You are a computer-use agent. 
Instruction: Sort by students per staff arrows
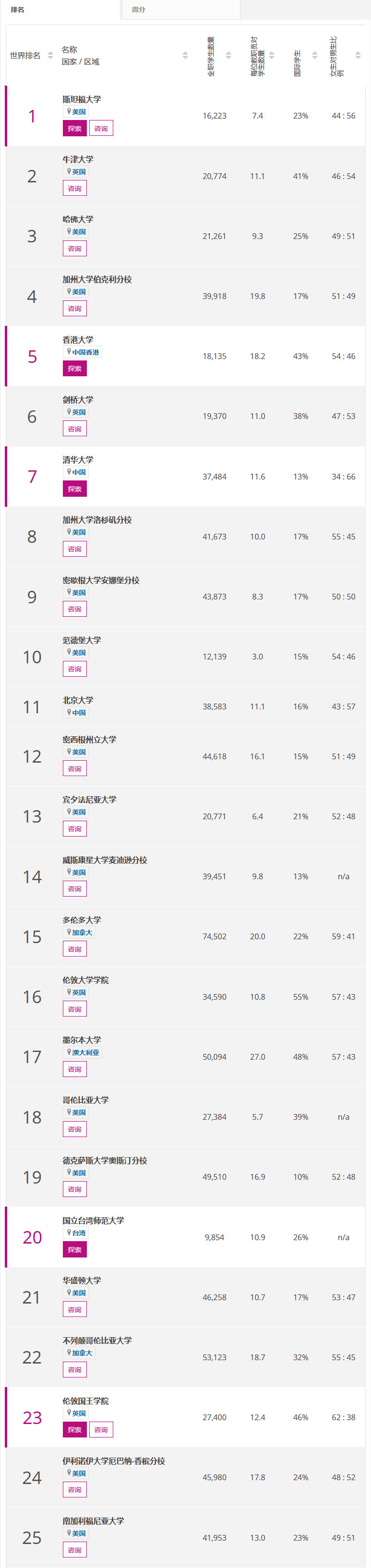pos(271,55)
